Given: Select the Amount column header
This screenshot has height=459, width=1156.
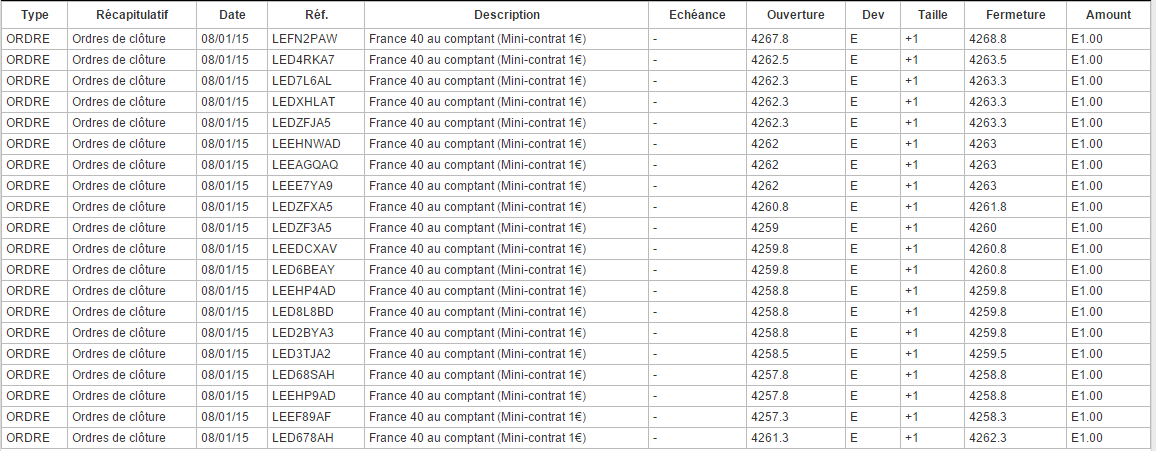Looking at the screenshot, I should pyautogui.click(x=1108, y=15).
